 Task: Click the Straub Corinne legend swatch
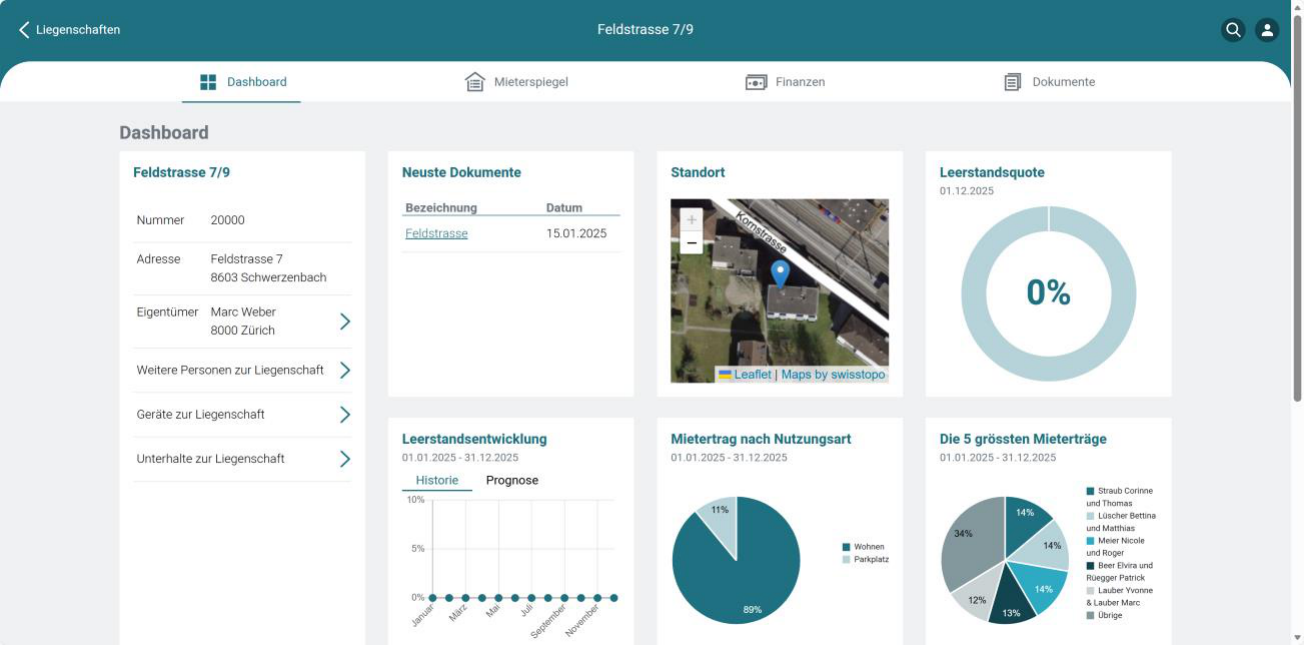coord(1090,491)
